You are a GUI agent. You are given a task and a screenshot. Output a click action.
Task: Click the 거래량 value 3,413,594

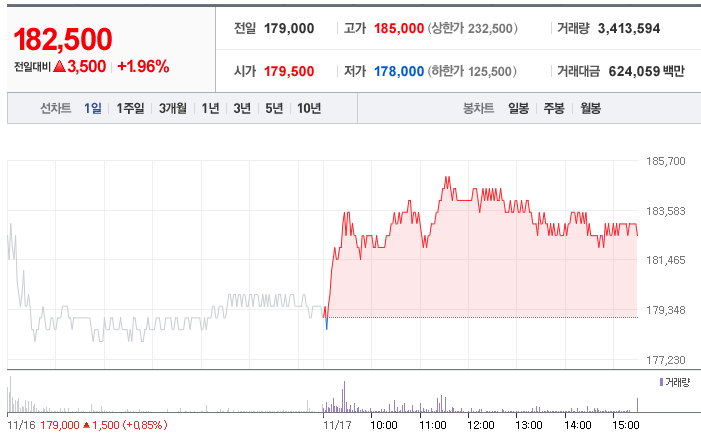[629, 28]
